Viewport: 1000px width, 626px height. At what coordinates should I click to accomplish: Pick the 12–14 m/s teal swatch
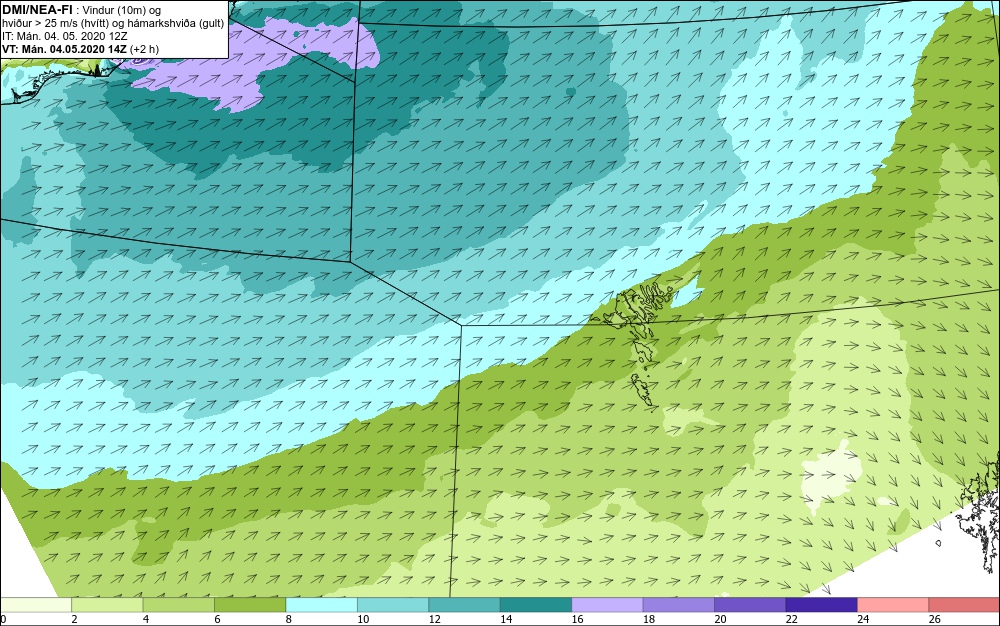(464, 605)
